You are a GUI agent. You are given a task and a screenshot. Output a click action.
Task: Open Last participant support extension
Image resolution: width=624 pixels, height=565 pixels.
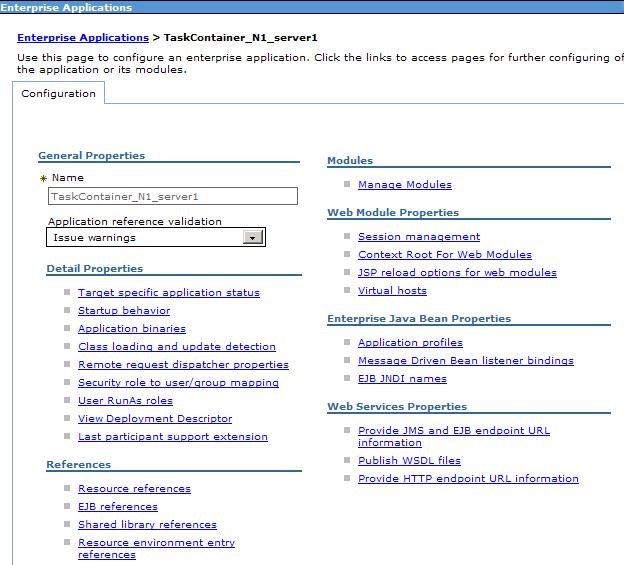[173, 436]
